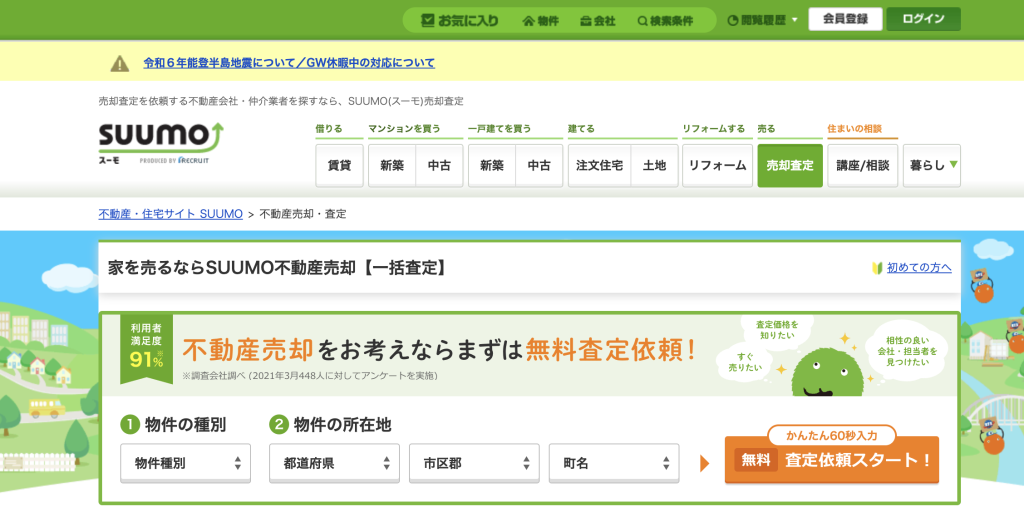The image size is (1024, 522).
Task: Click the お気に入り favorites checkmark icon
Action: pyautogui.click(x=428, y=20)
